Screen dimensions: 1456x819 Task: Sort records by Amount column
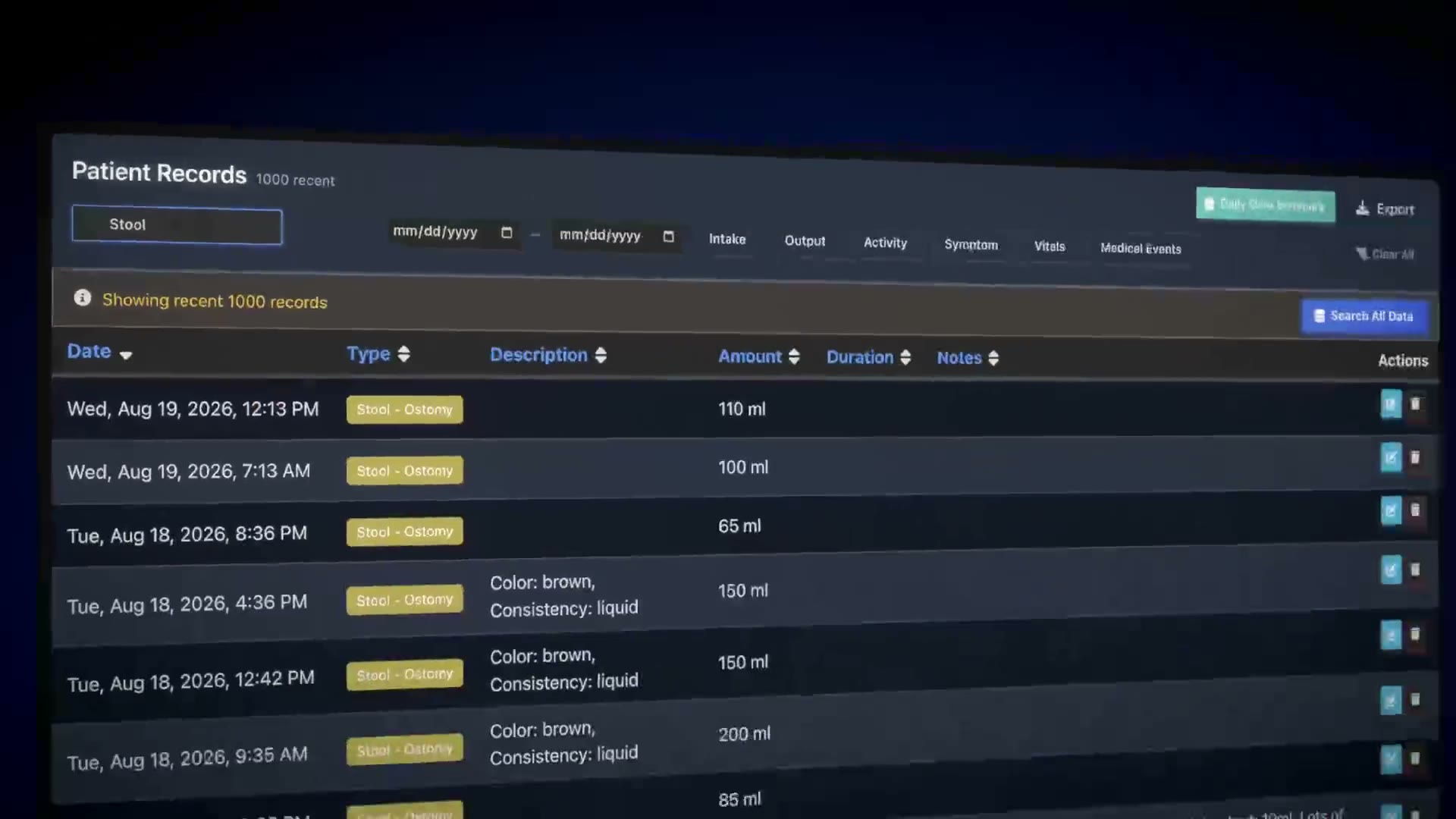tap(759, 356)
